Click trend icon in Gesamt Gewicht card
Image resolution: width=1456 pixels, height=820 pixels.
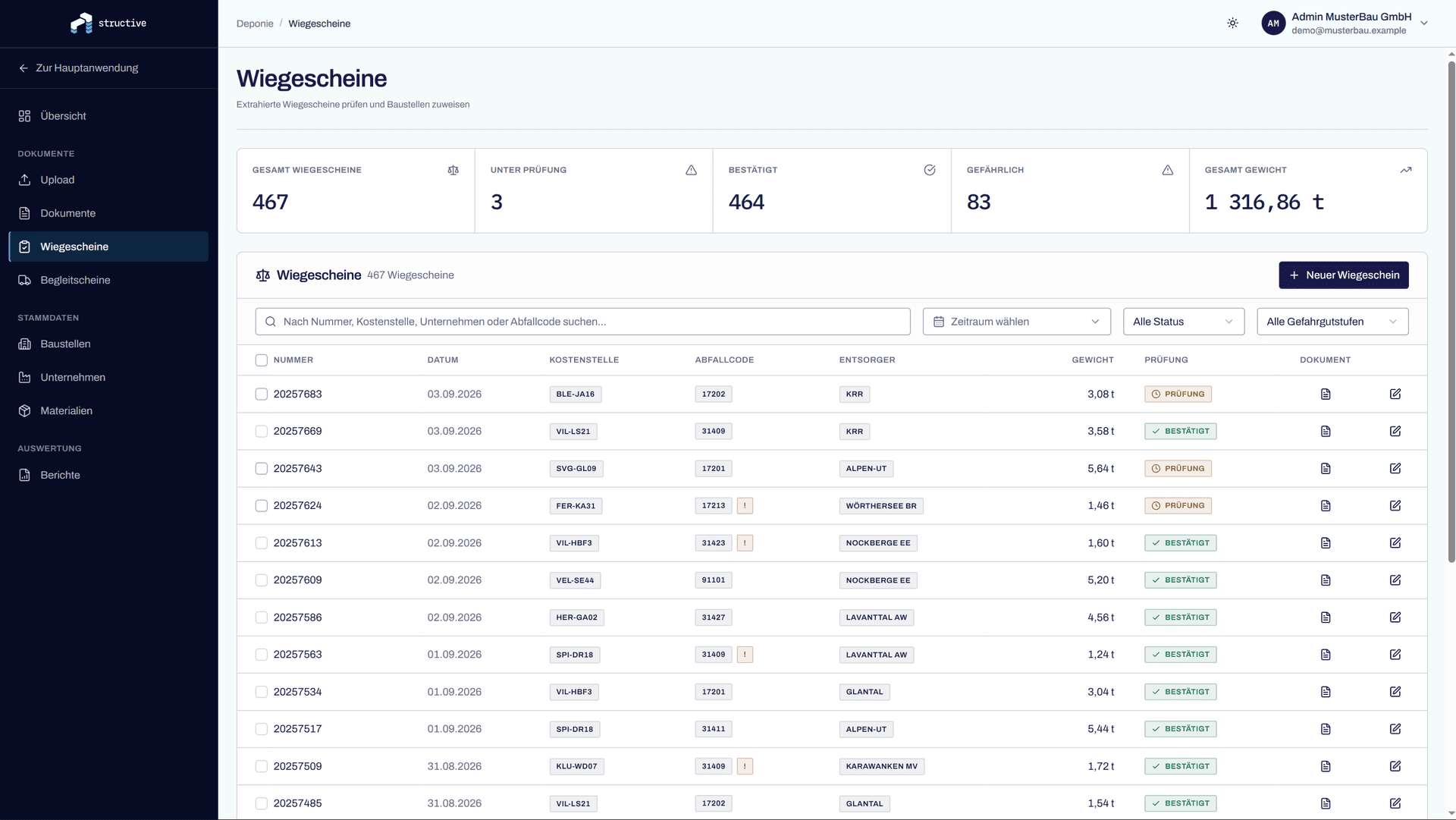1405,170
